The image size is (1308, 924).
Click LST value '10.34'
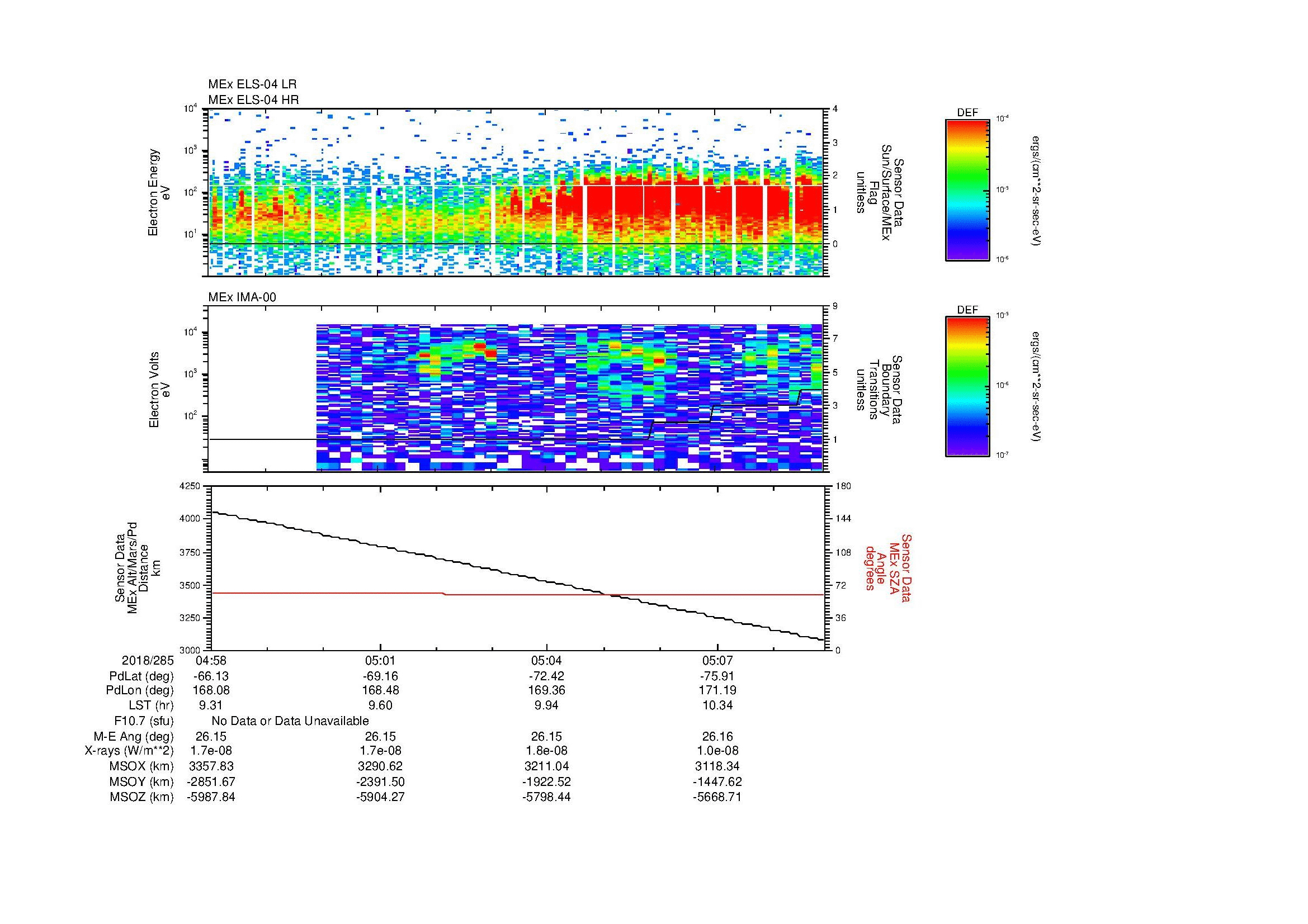(x=717, y=705)
